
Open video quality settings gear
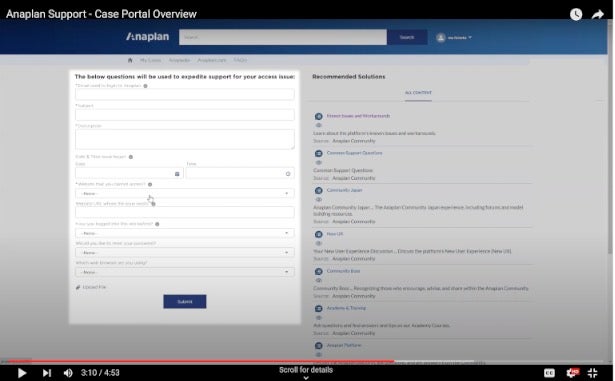tap(572, 372)
